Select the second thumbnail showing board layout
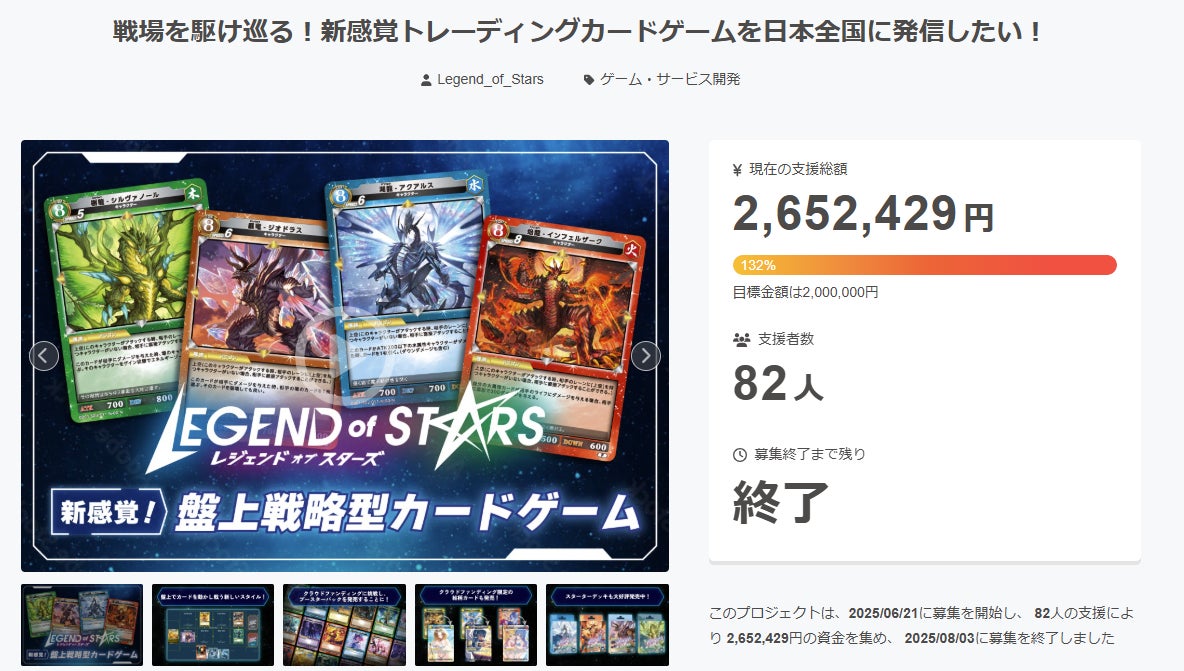 tap(213, 625)
